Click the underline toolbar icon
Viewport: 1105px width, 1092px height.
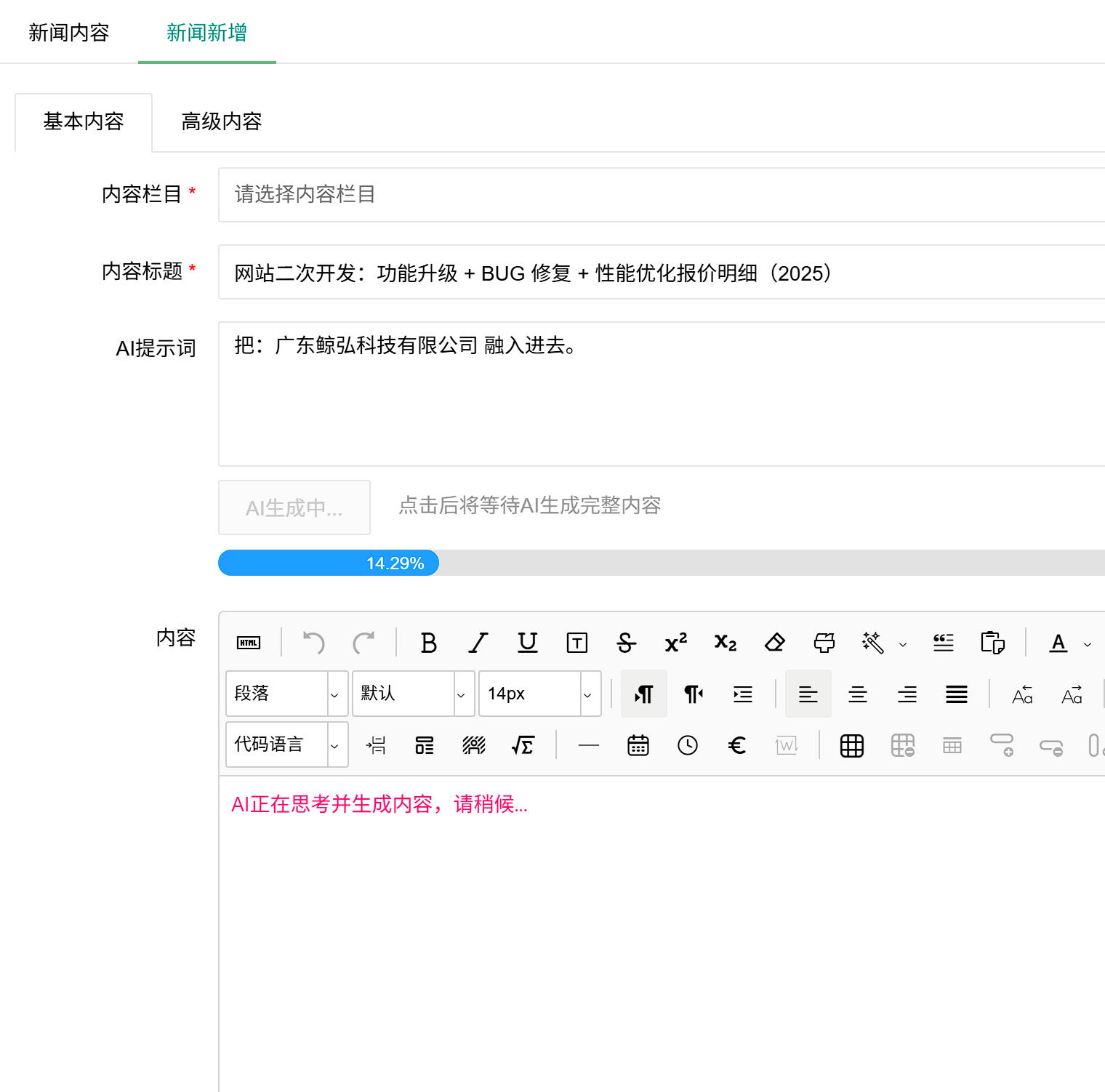527,643
